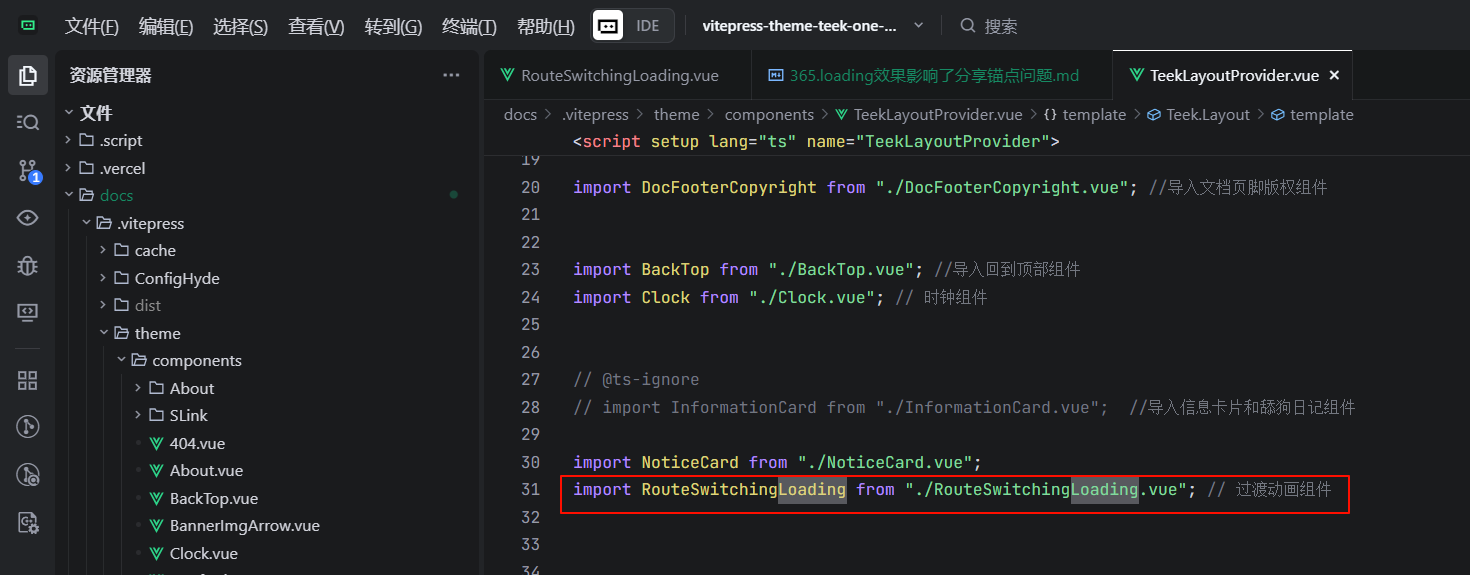Viewport: 1470px width, 575px height.
Task: Open the 选择(S) menu
Action: 241,26
